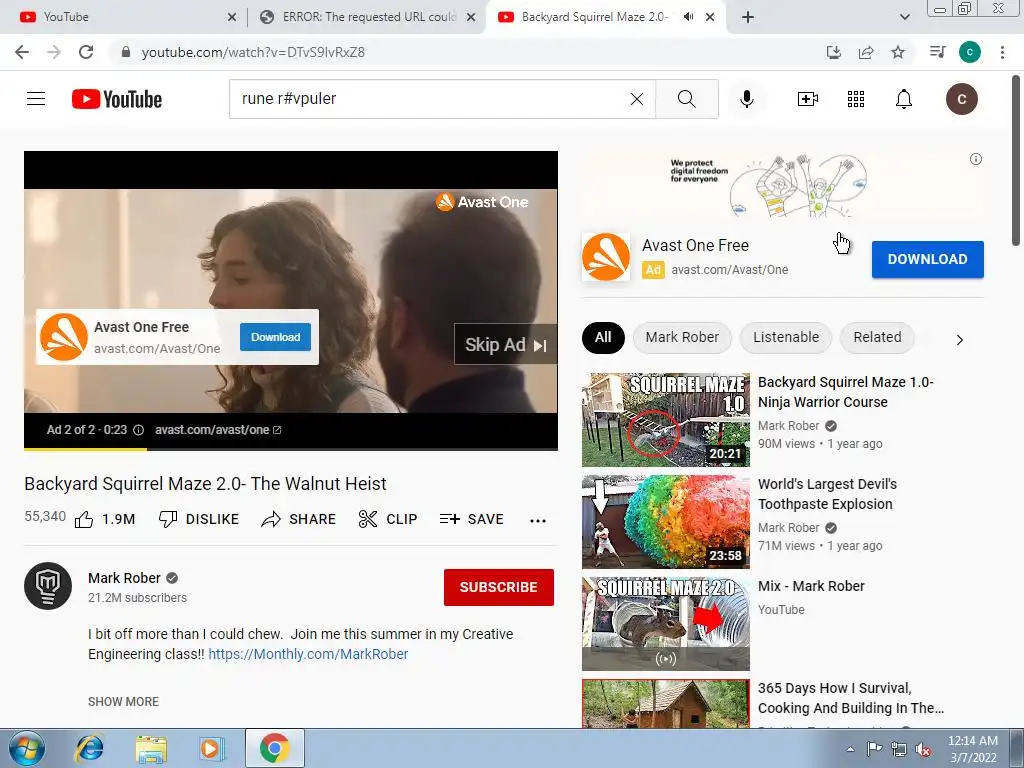Select the Related filter chip
Image resolution: width=1024 pixels, height=768 pixels.
tap(877, 338)
